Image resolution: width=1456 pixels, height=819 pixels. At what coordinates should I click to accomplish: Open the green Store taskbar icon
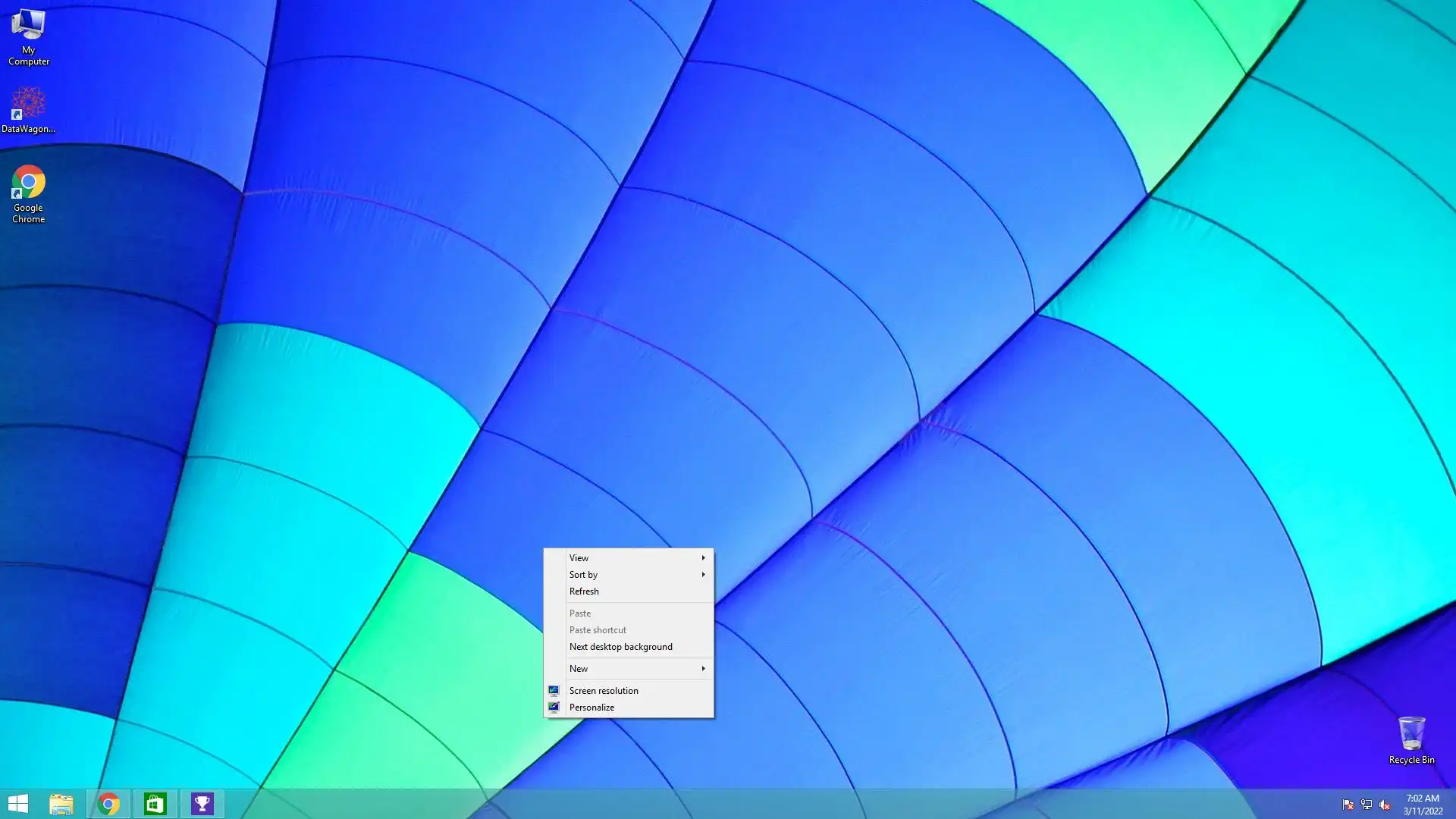pos(155,804)
